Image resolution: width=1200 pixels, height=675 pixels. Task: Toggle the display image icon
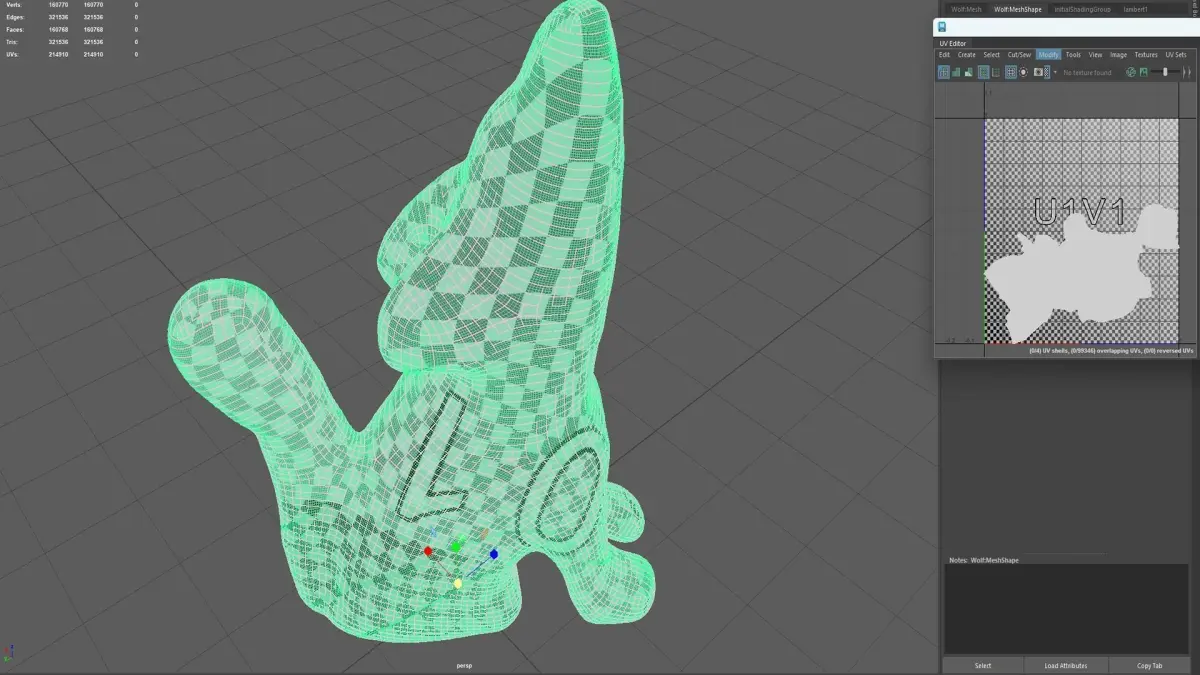1038,72
